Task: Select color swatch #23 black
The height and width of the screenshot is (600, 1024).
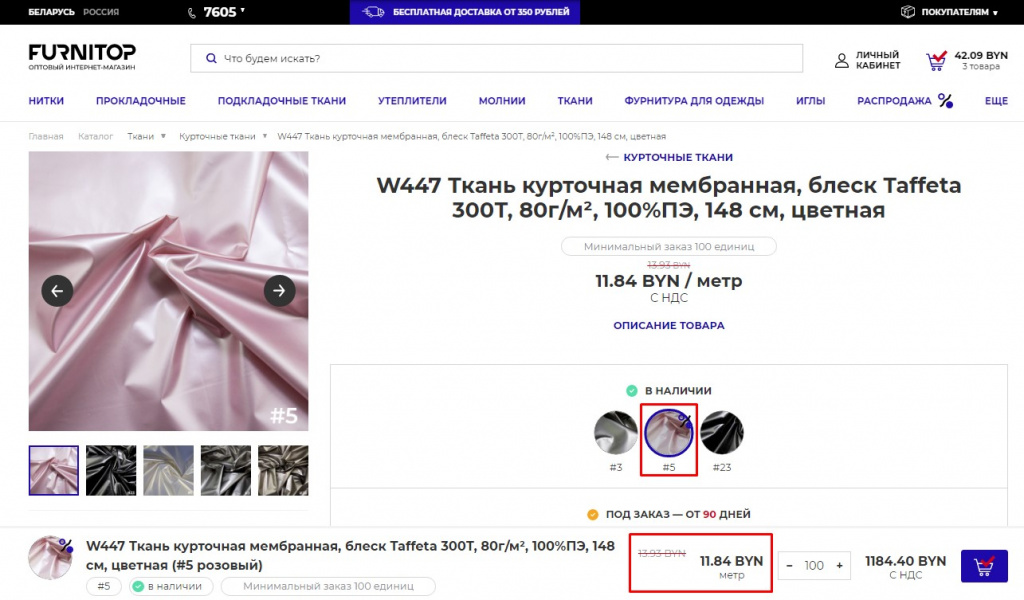Action: coord(721,433)
